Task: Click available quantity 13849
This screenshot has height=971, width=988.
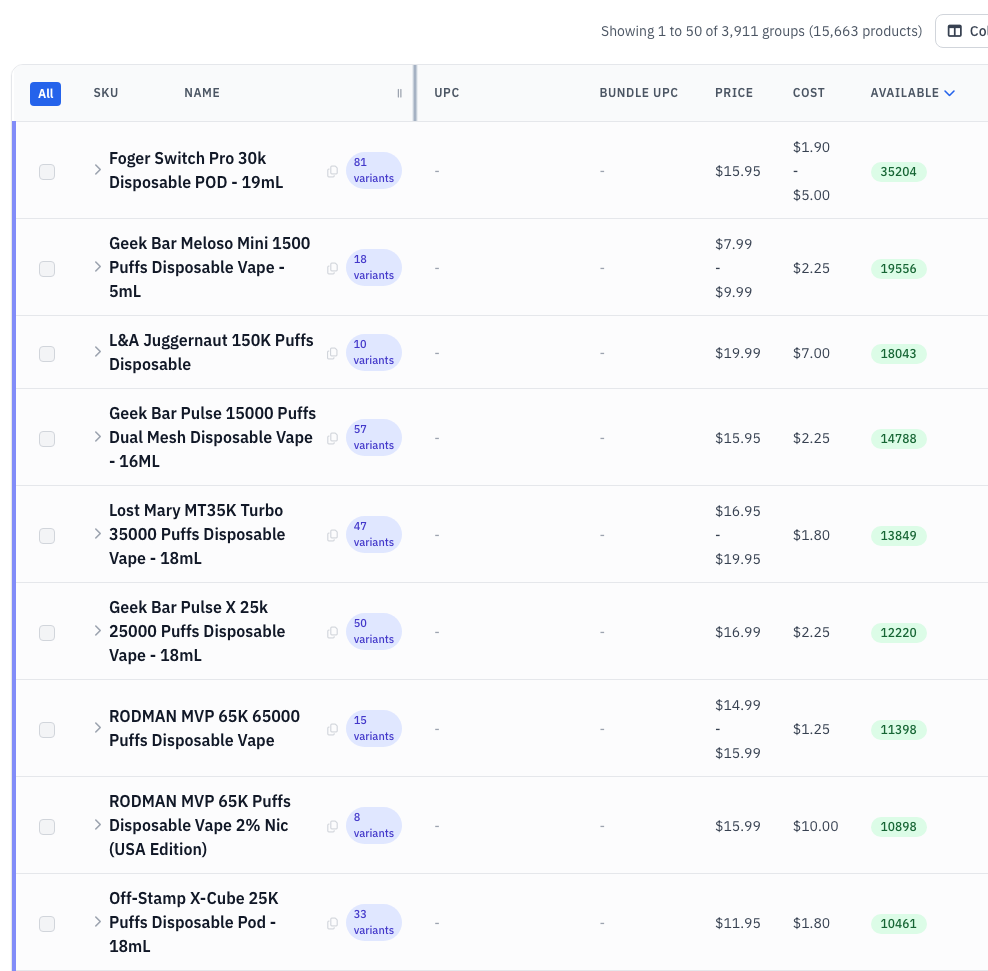Action: tap(899, 536)
